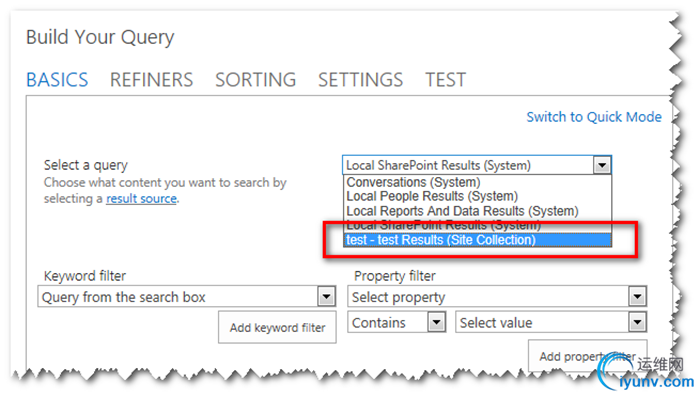Open the TEST tab
Image resolution: width=700 pixels, height=398 pixels.
[x=445, y=80]
